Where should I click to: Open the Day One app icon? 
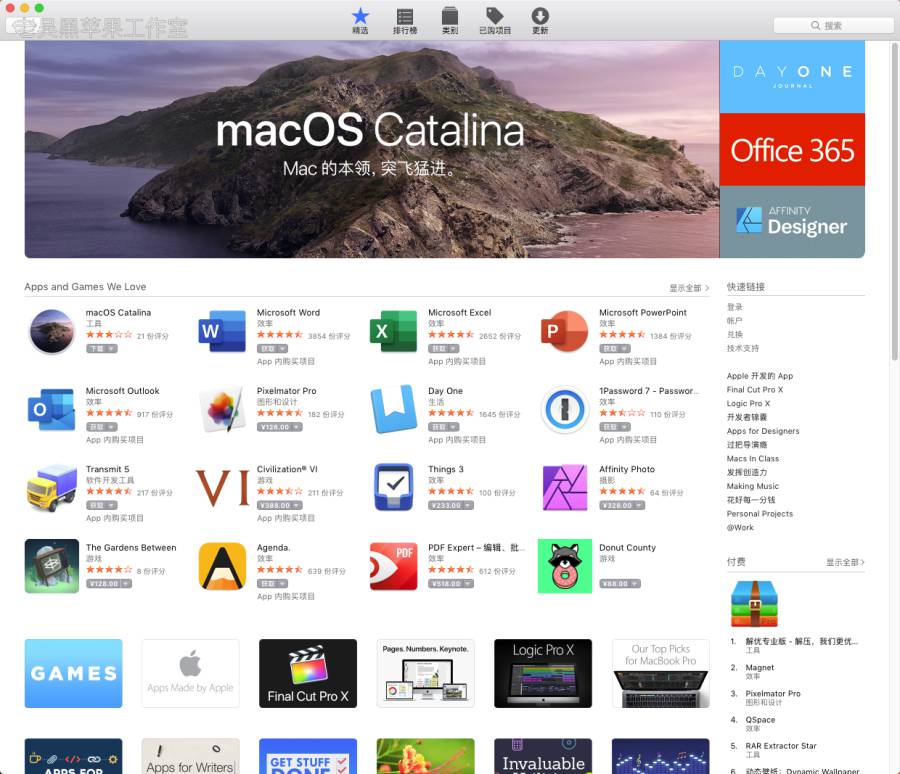point(393,409)
